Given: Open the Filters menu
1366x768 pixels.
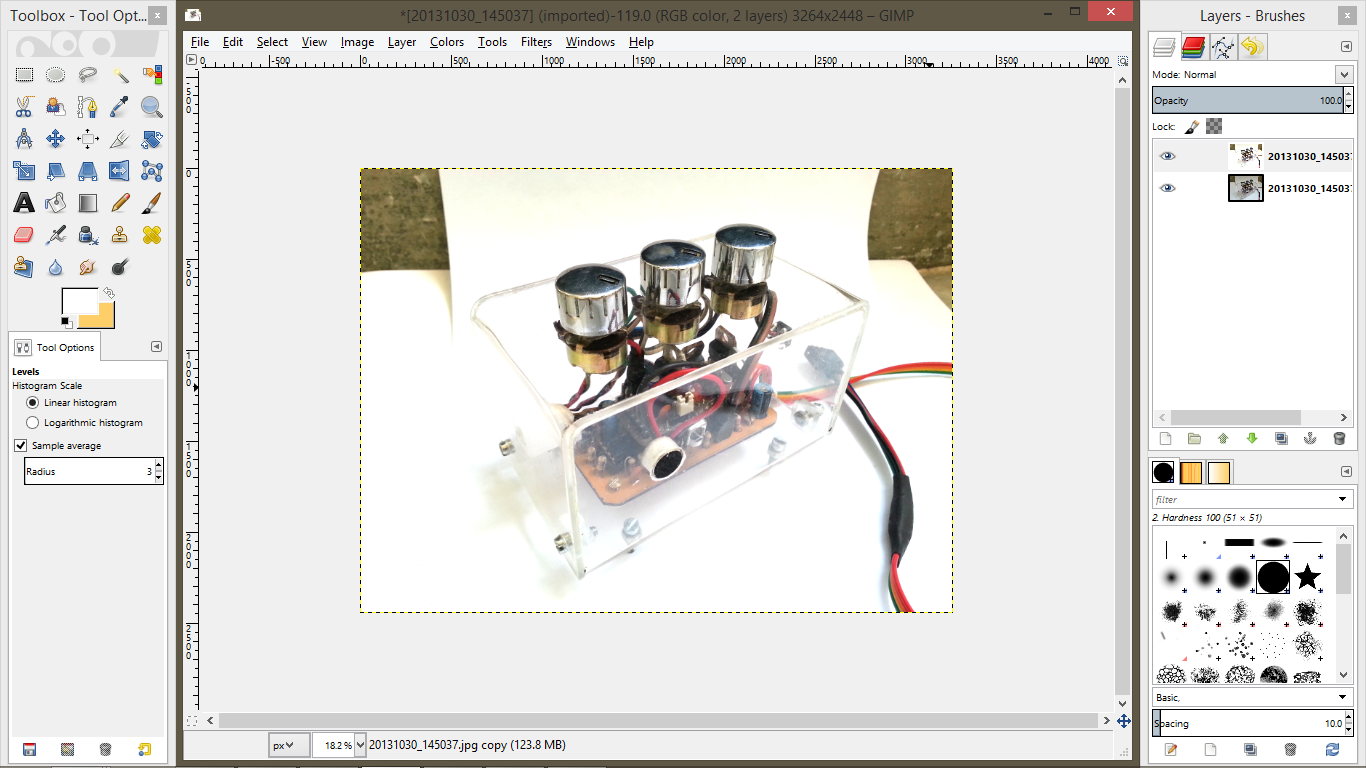Looking at the screenshot, I should click(536, 42).
